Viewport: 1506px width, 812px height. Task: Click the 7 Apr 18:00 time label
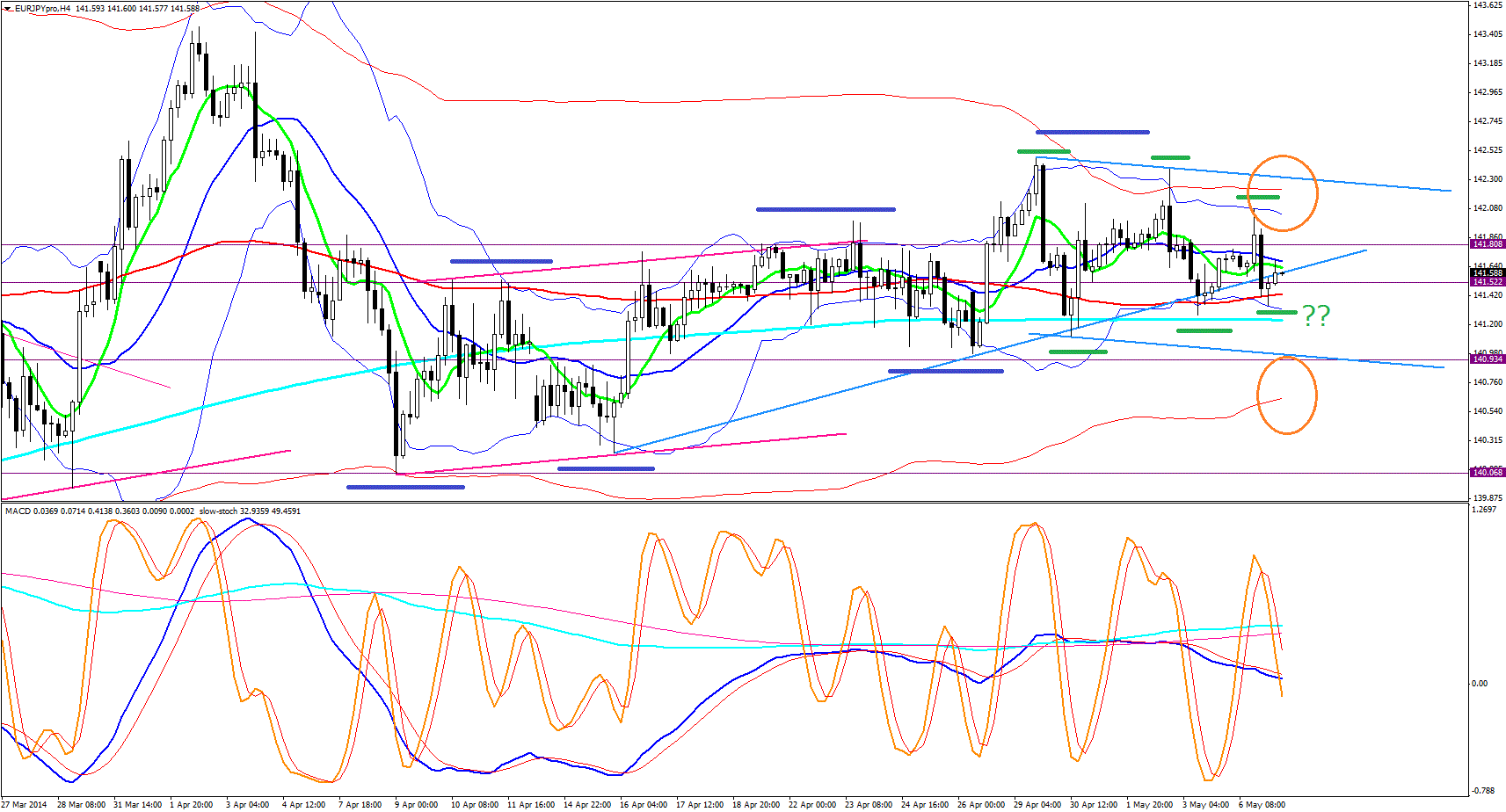[360, 805]
